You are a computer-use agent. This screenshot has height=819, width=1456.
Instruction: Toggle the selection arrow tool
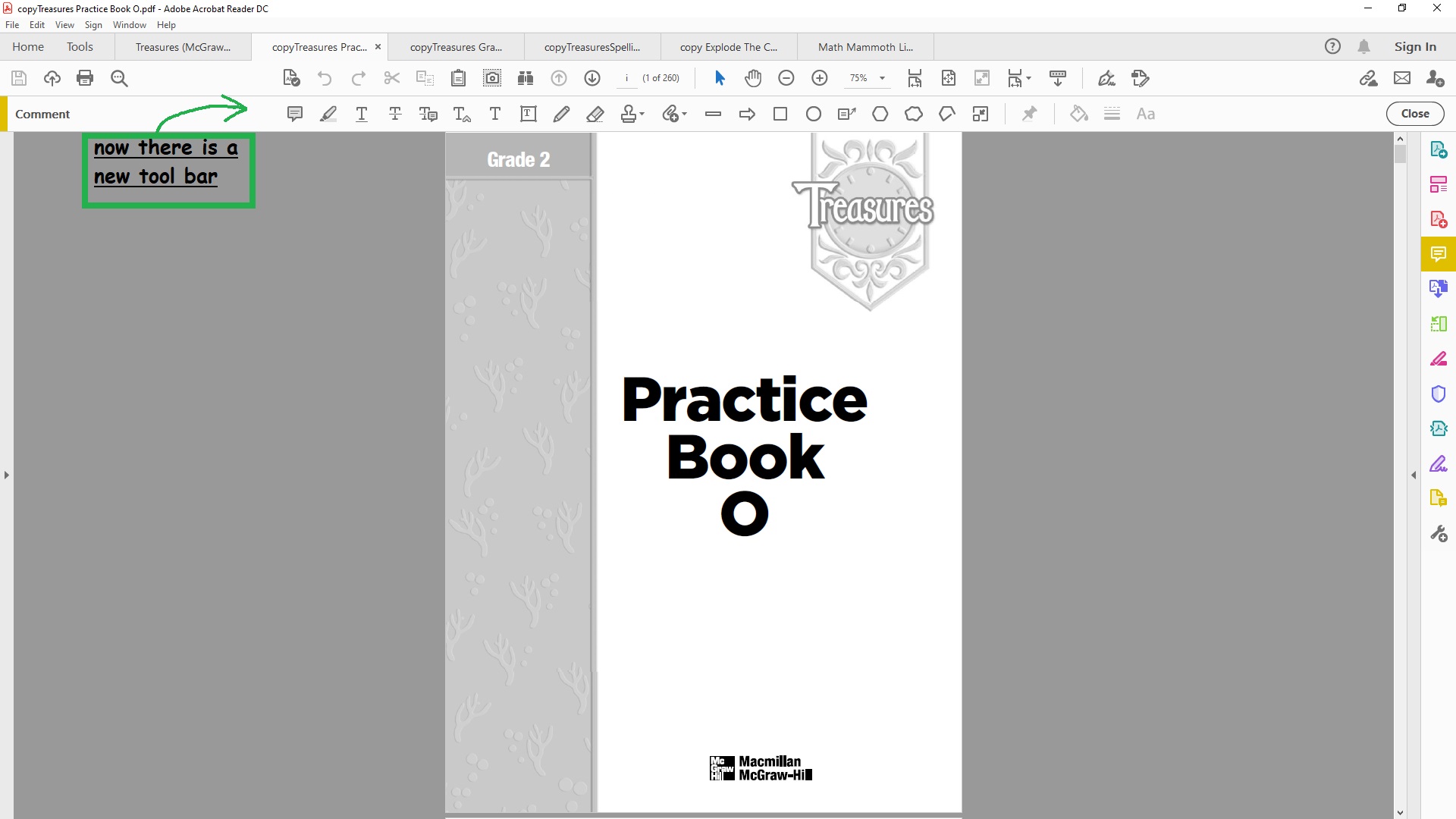(720, 78)
